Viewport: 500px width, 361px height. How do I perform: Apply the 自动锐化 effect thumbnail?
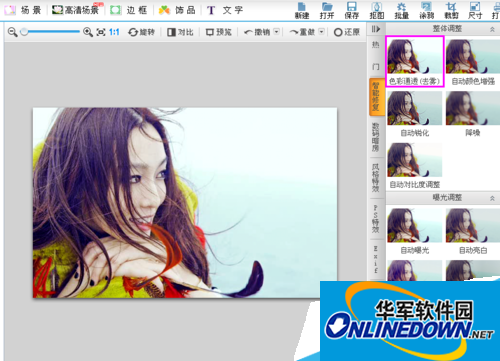pos(415,114)
